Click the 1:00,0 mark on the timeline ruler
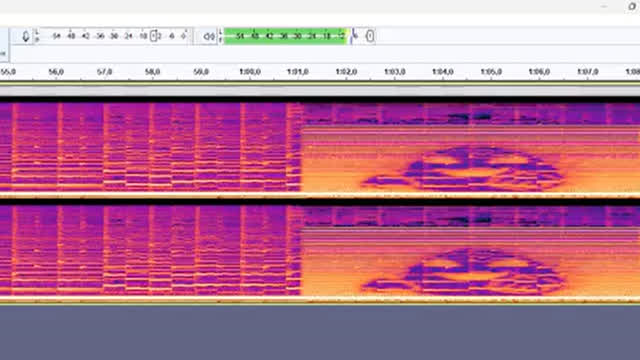This screenshot has width=640, height=360. (250, 72)
